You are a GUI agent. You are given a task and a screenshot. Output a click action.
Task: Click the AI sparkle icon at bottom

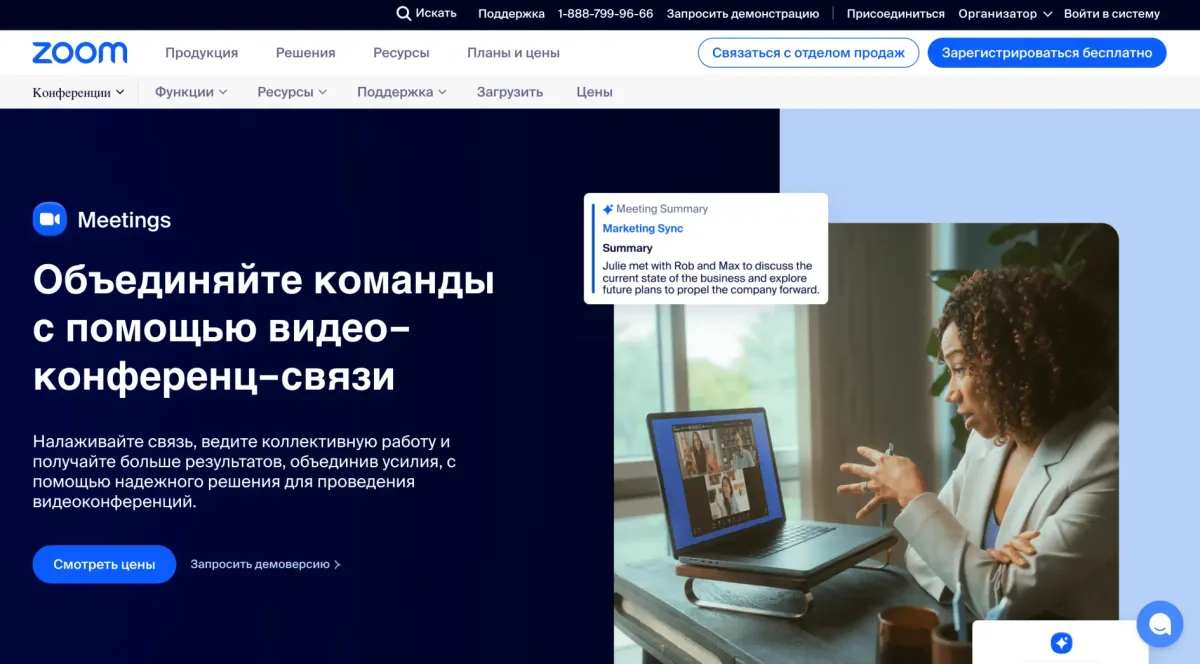pos(1061,643)
